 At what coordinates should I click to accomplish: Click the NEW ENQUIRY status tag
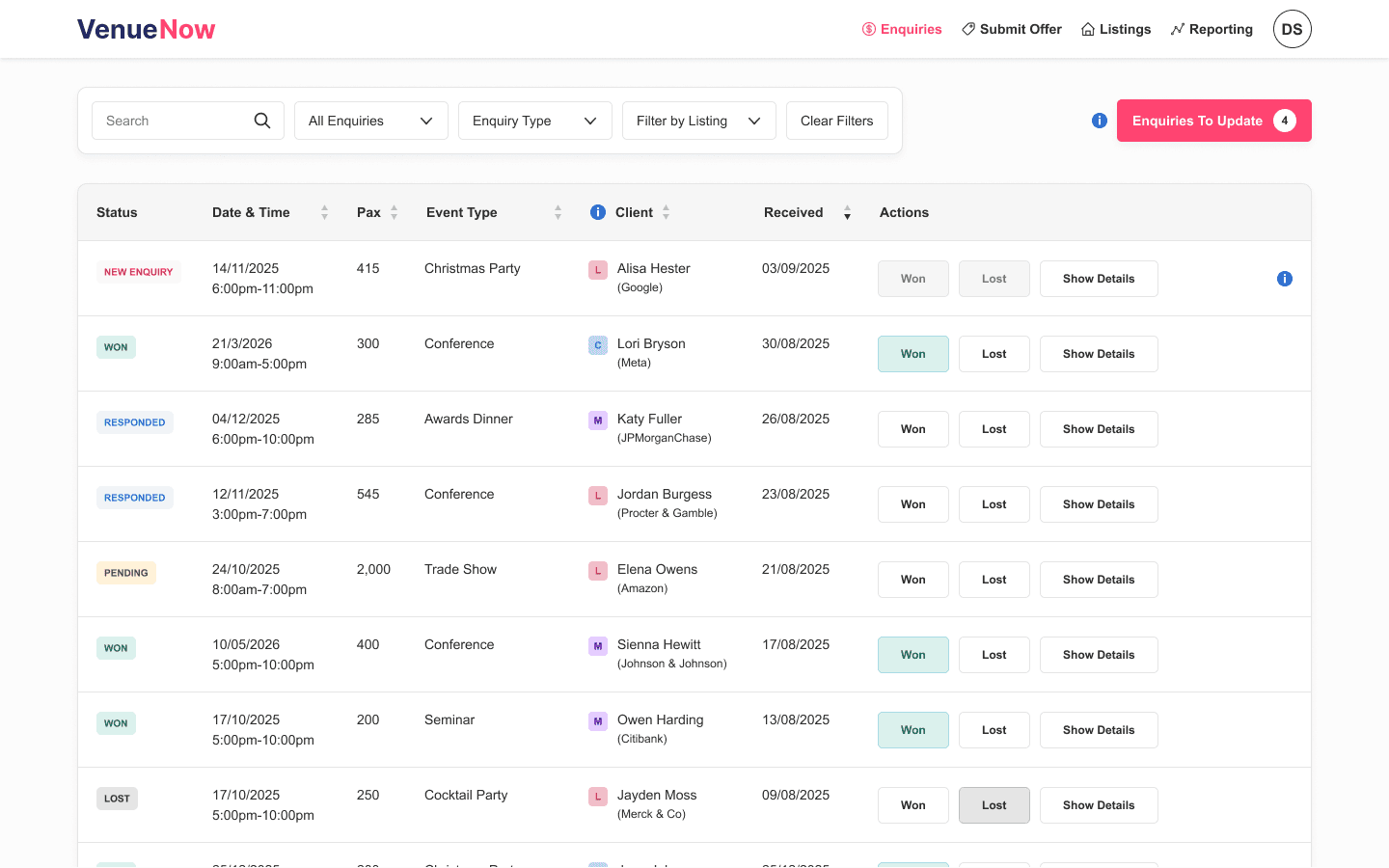(139, 272)
